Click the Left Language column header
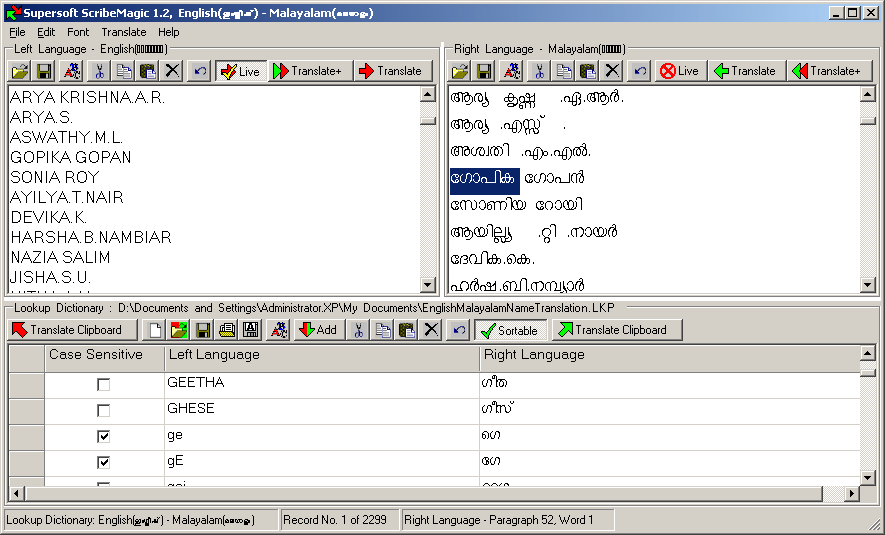Image resolution: width=885 pixels, height=535 pixels. 322,358
